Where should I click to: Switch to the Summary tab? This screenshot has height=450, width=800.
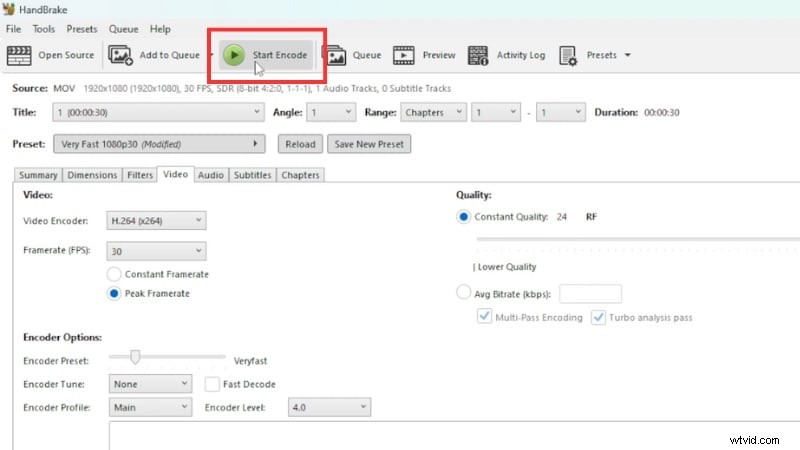(38, 175)
